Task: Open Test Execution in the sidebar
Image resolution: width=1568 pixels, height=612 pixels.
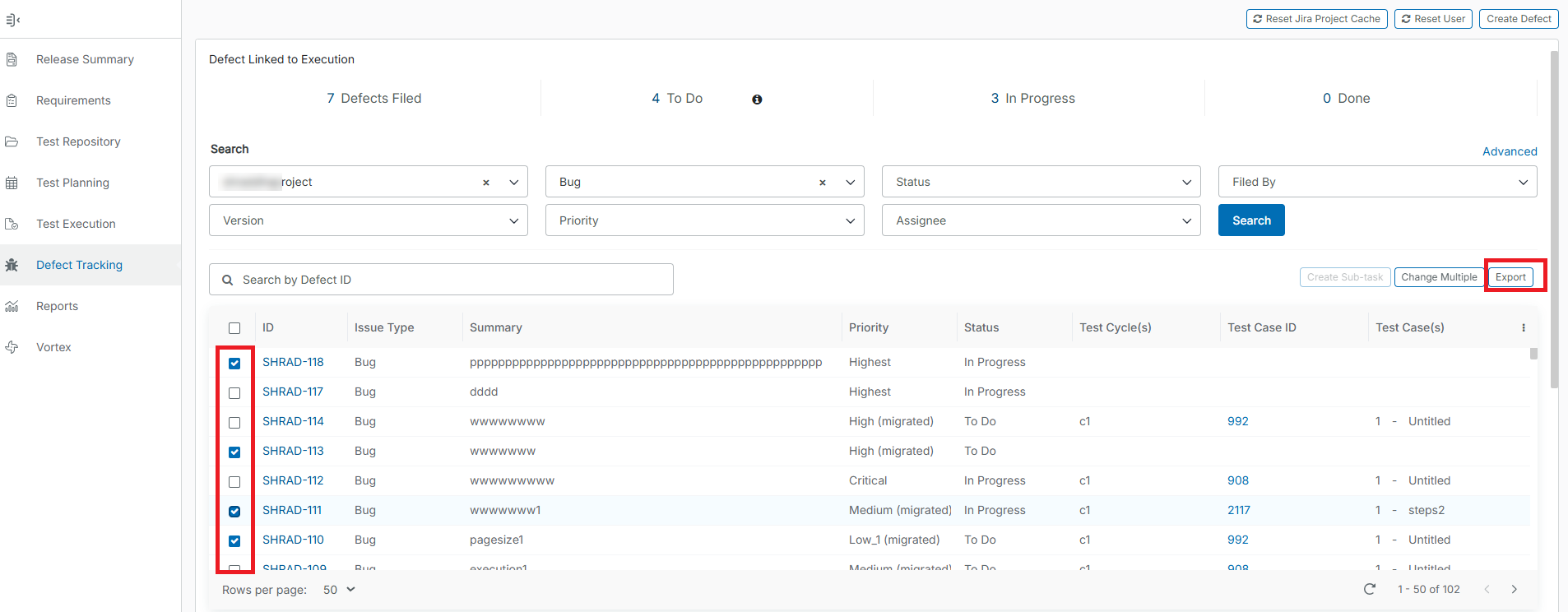Action: [x=76, y=224]
